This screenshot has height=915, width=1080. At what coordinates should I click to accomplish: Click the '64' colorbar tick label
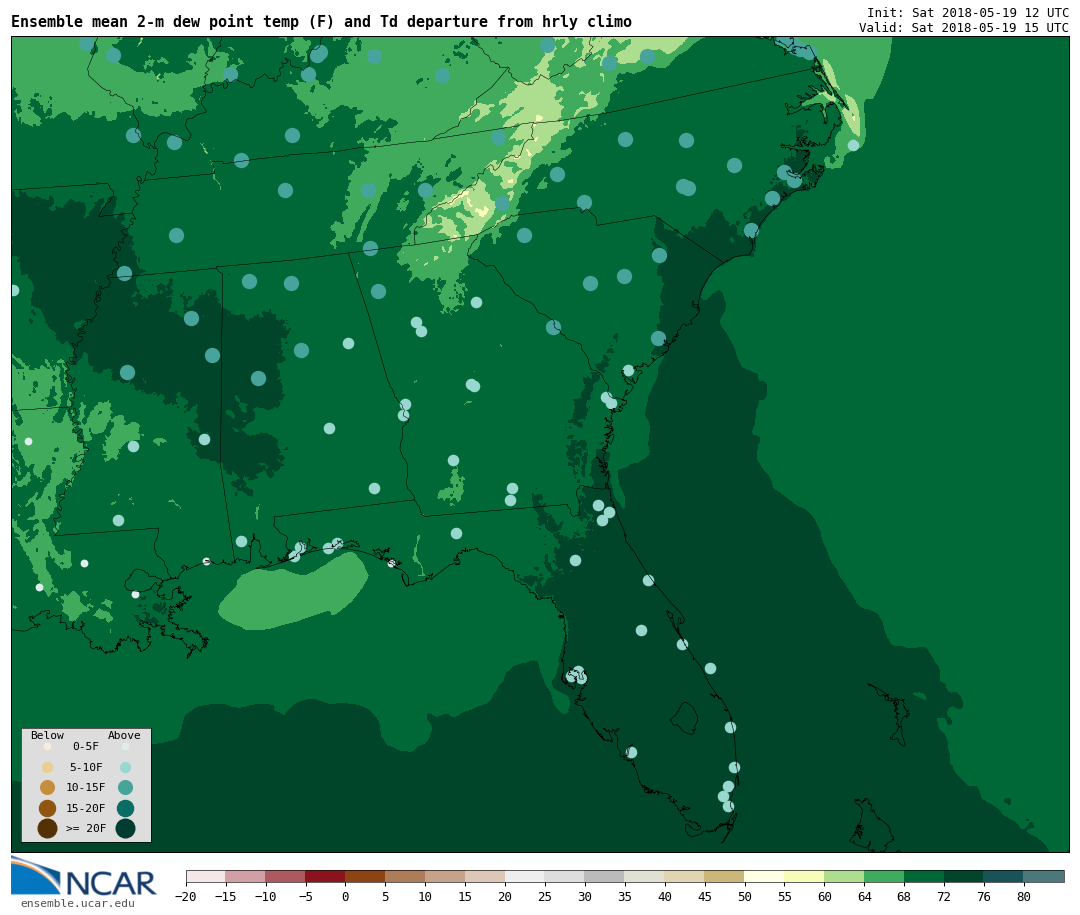point(864,896)
